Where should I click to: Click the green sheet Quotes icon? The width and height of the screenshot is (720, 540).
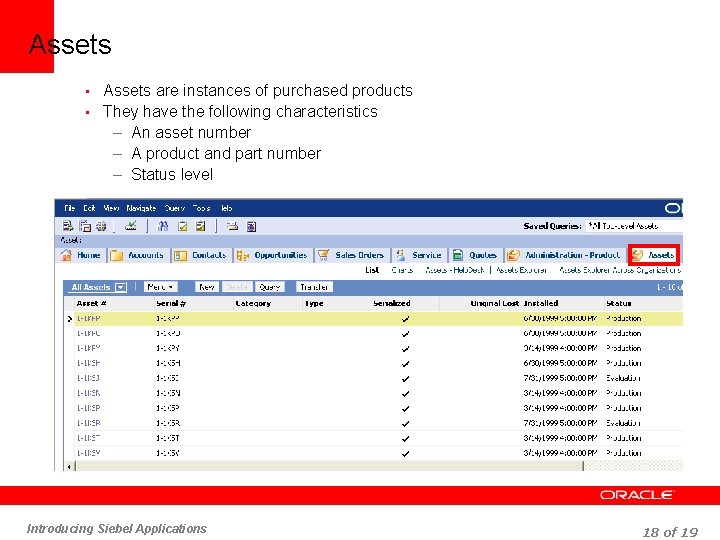[457, 255]
